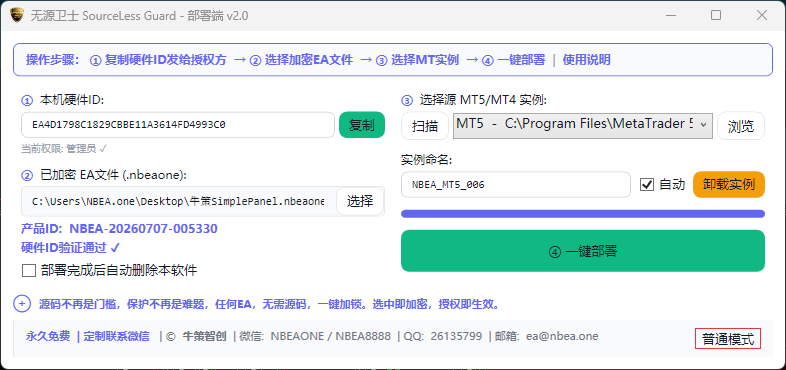Click the 一键部署 deploy button

[x=582, y=251]
